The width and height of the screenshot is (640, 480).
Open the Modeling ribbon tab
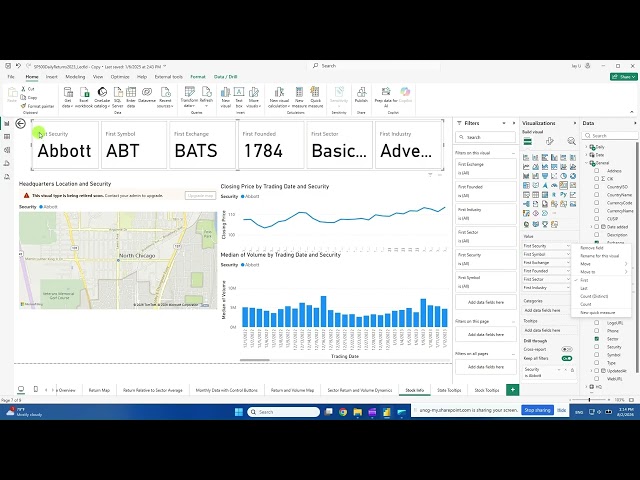pyautogui.click(x=75, y=77)
